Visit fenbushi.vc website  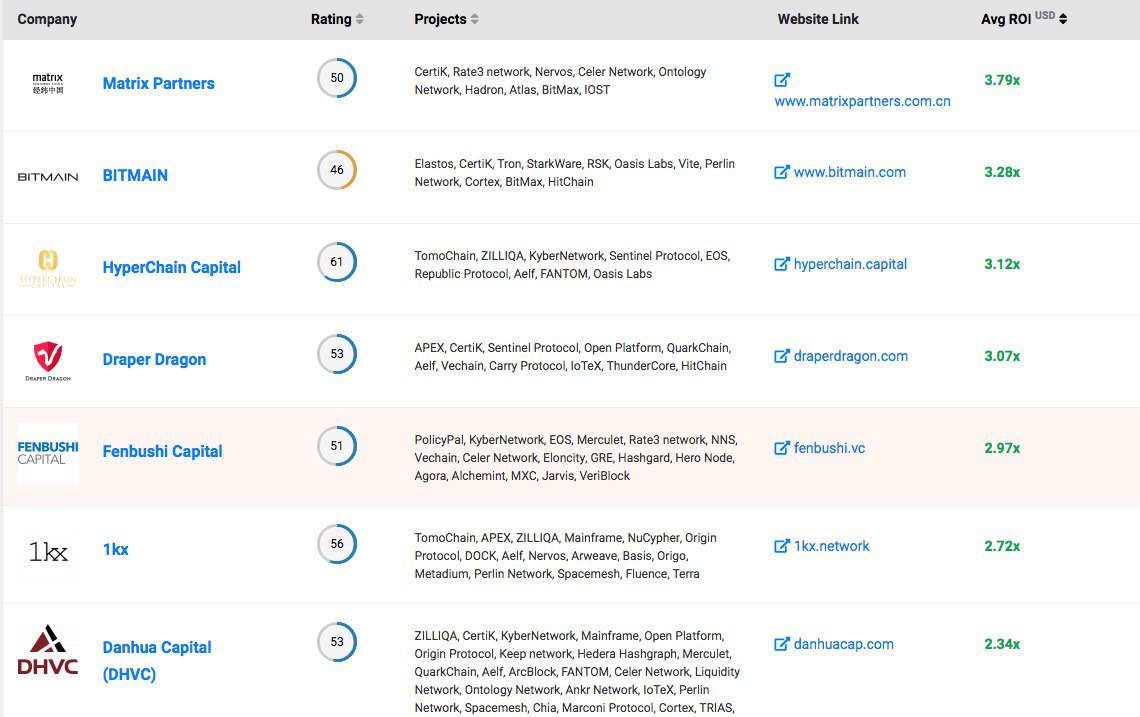pyautogui.click(x=830, y=448)
